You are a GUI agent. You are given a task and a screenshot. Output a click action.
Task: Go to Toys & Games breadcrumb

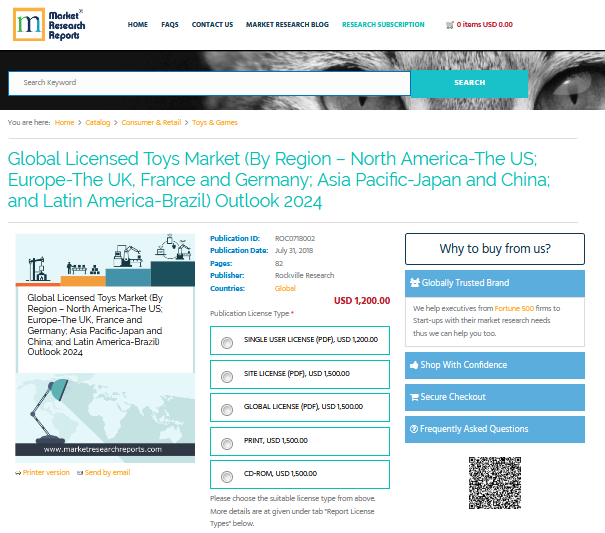coord(215,123)
